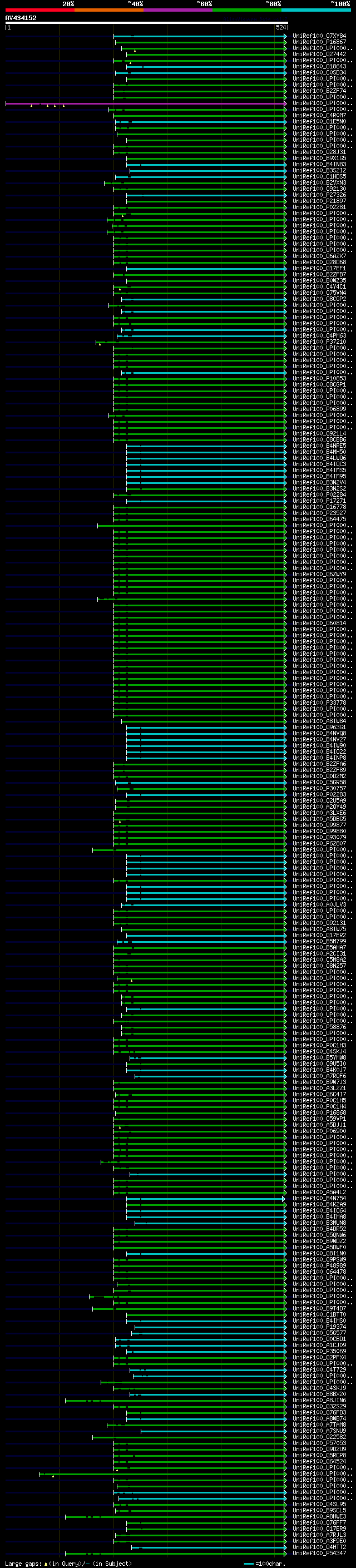The width and height of the screenshot is (356, 1568).
Task: Select hit label UniRef100_Q92131
Action: (319, 923)
